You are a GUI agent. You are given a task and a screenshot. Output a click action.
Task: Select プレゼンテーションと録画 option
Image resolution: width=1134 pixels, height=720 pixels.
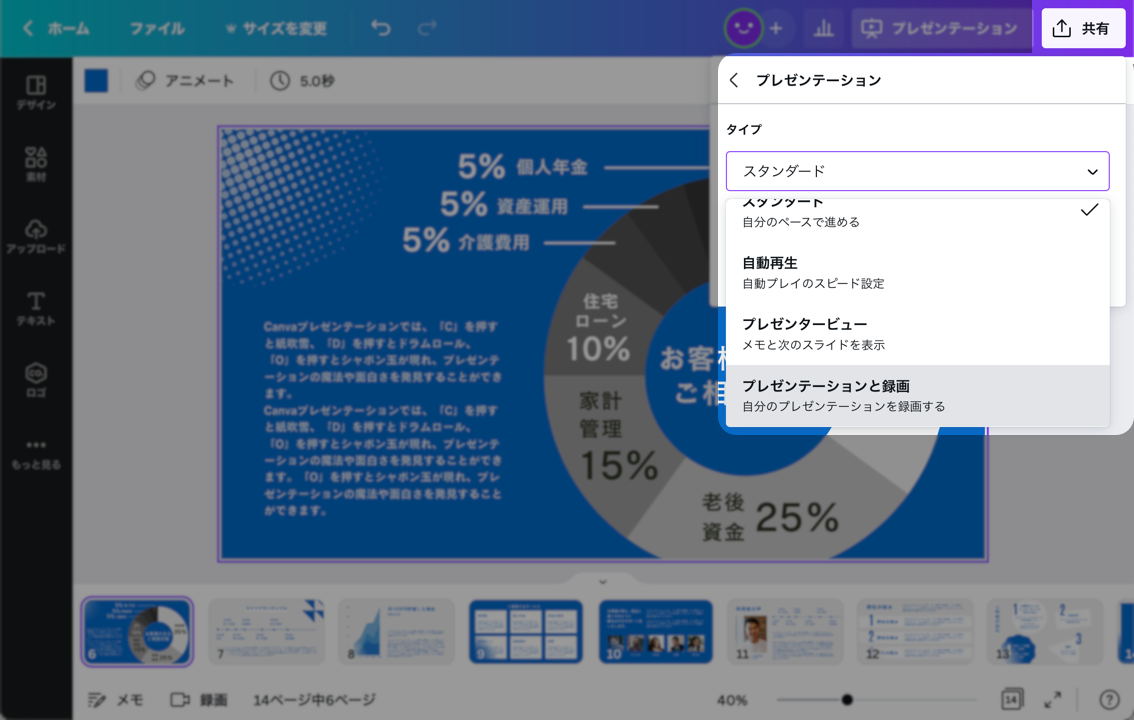(917, 395)
